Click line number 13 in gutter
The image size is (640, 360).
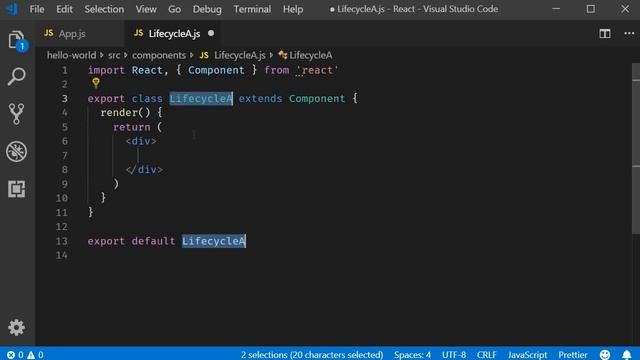tap(62, 241)
